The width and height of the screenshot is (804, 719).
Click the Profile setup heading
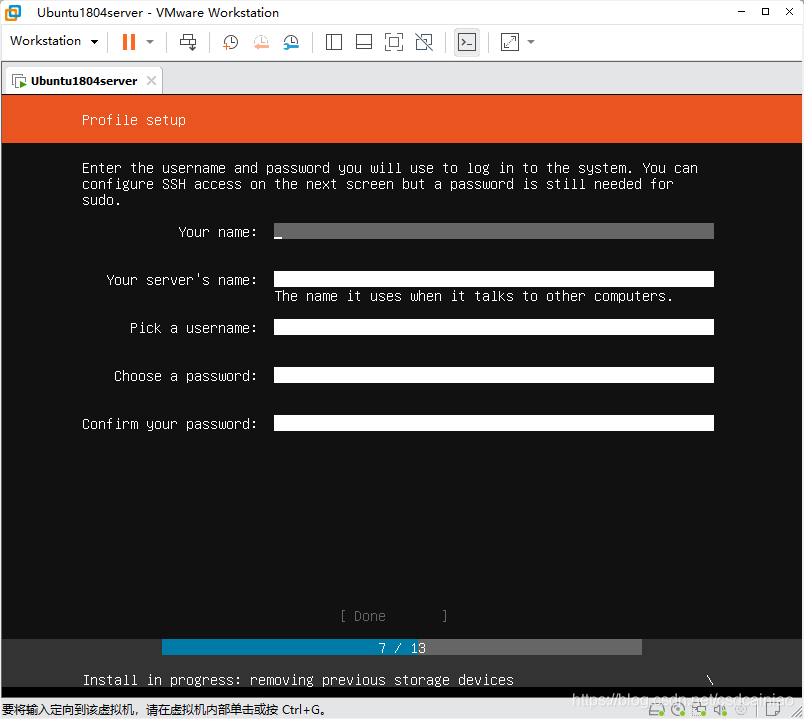(x=134, y=120)
